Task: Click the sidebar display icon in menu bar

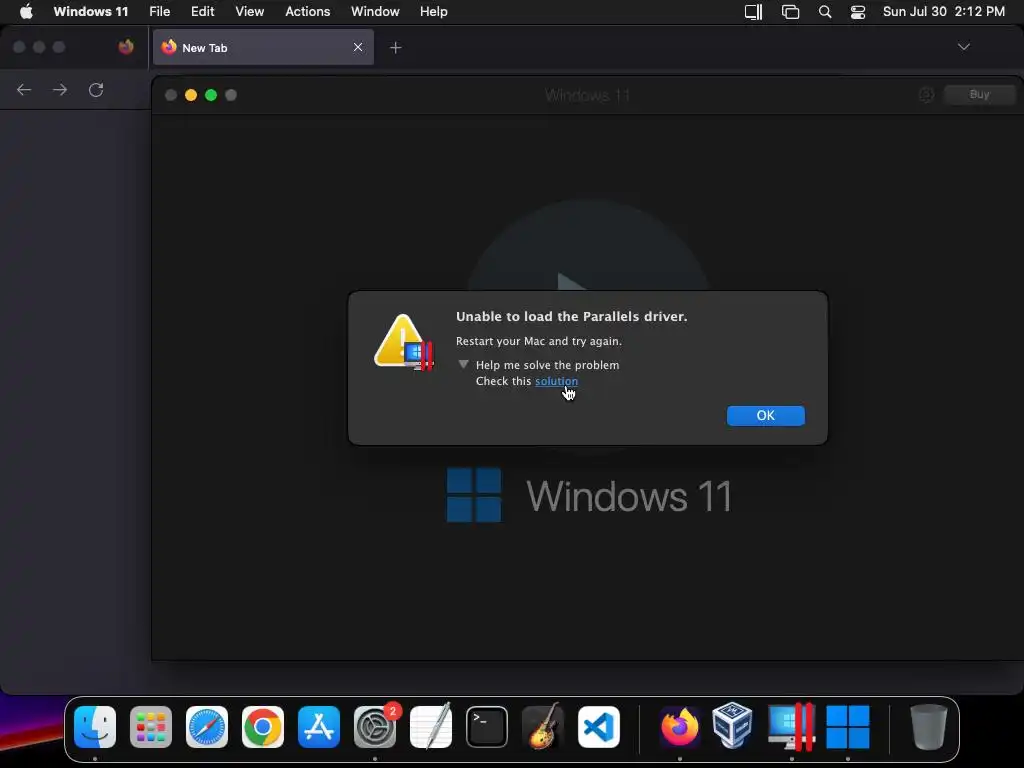Action: 754,12
